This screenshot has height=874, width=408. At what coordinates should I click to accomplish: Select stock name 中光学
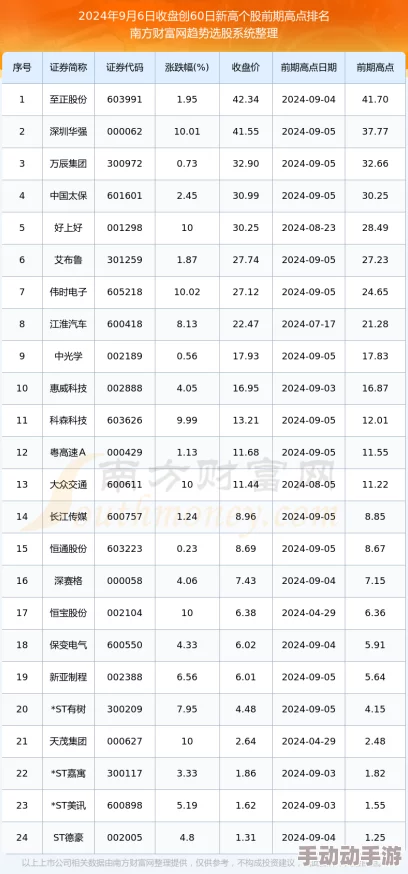[69, 356]
